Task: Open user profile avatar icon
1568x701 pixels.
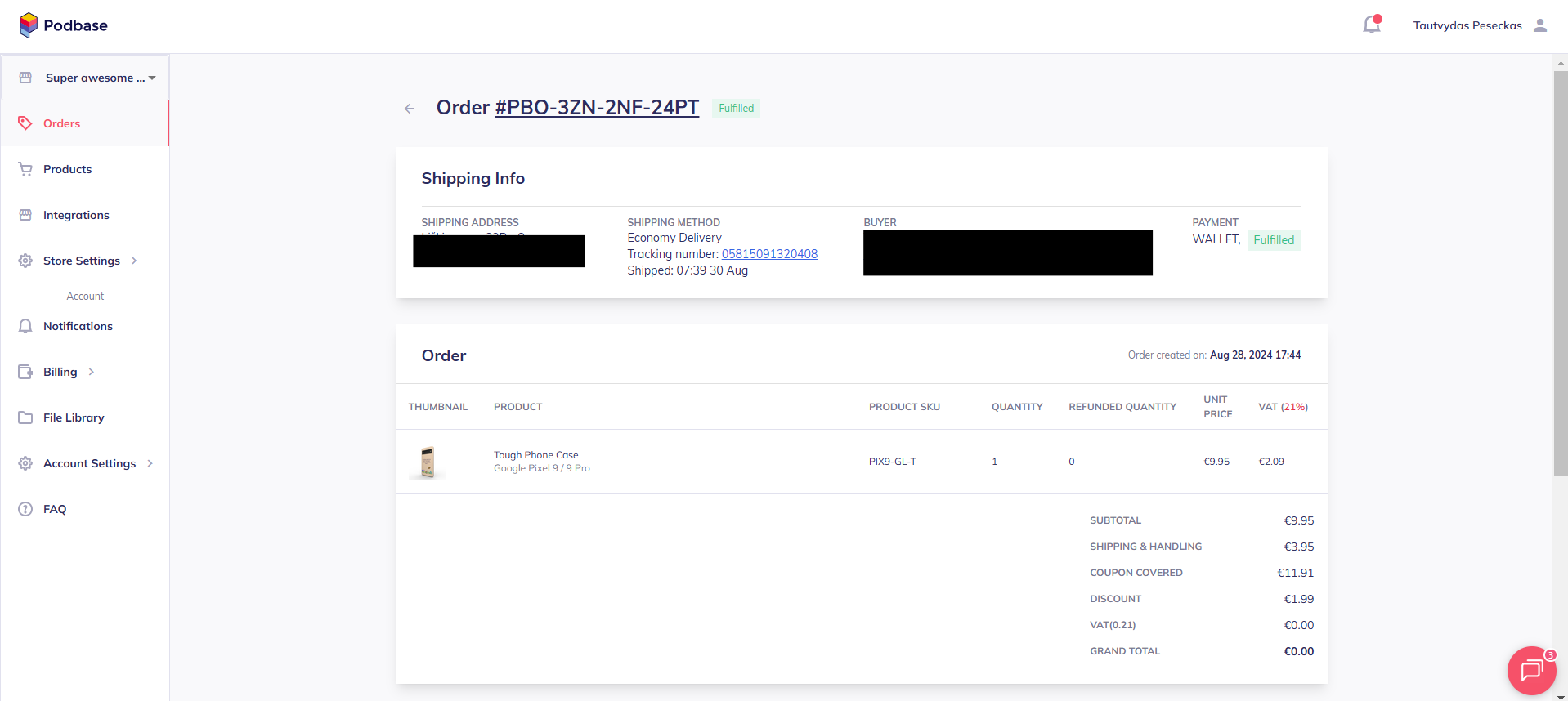Action: pyautogui.click(x=1540, y=25)
